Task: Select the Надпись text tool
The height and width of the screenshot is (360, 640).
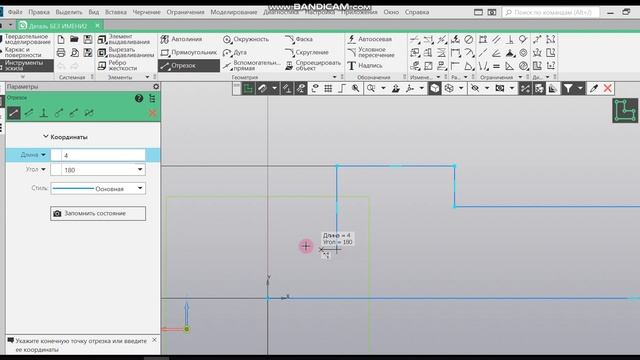Action: (364, 65)
